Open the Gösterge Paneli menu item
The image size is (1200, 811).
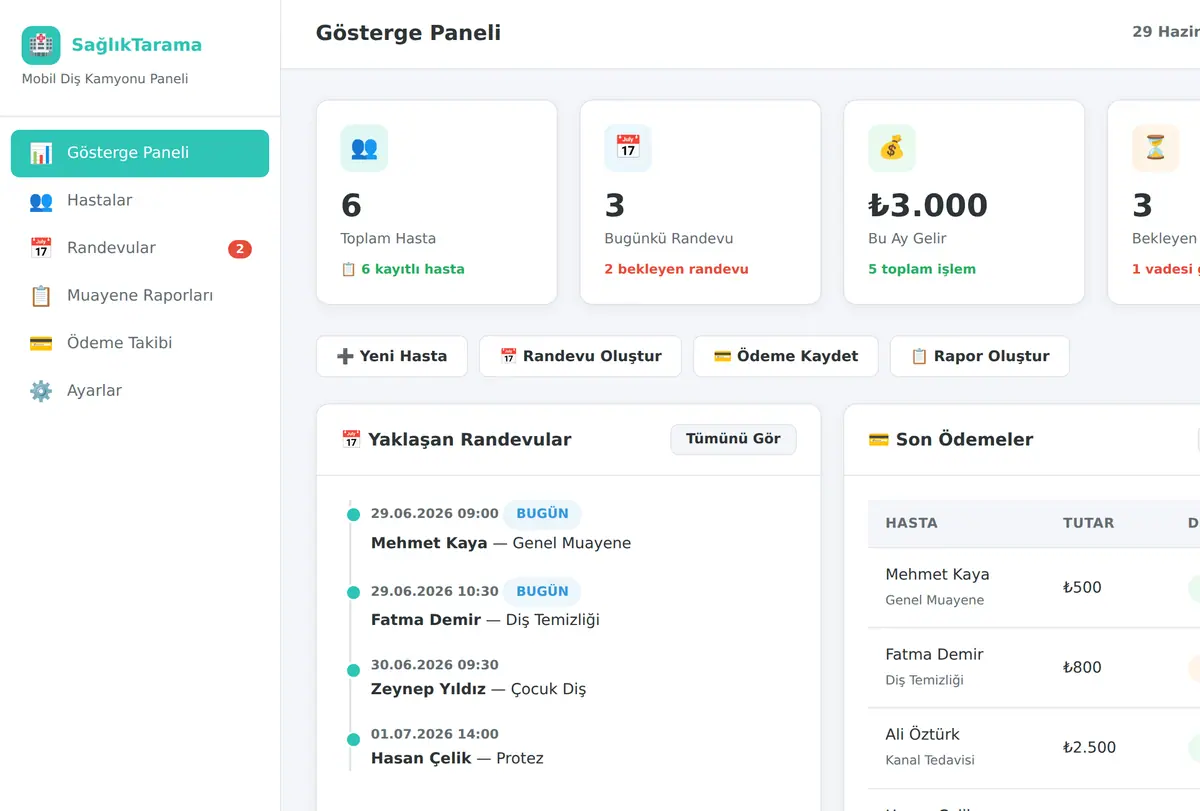140,153
